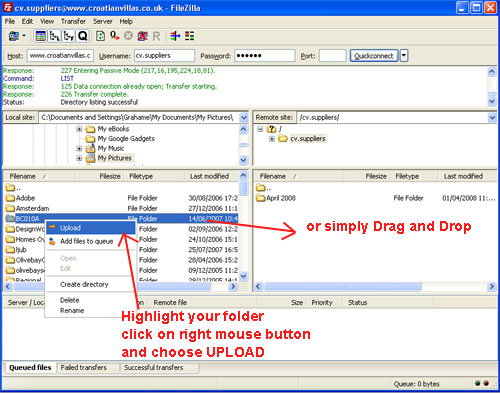Click the Process queue icon
Screen dimensions: 500x393
pyautogui.click(x=115, y=36)
